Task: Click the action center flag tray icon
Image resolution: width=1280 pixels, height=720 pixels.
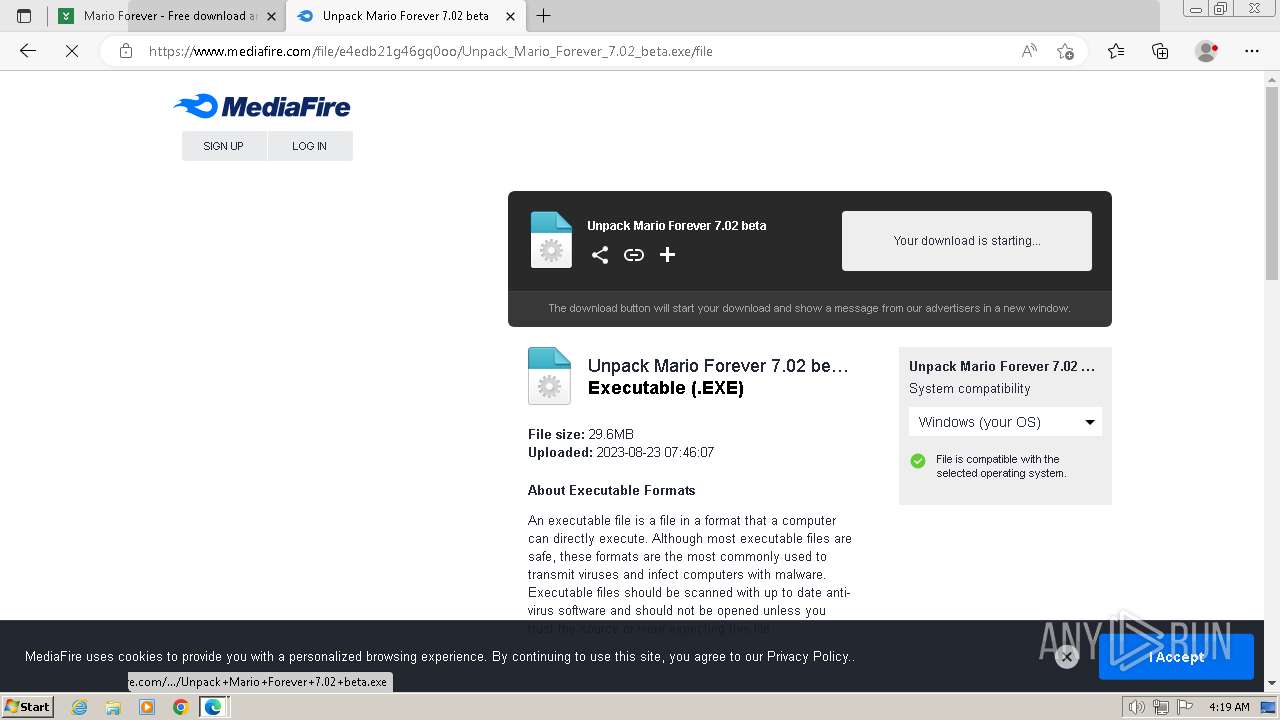Action: pos(1184,707)
